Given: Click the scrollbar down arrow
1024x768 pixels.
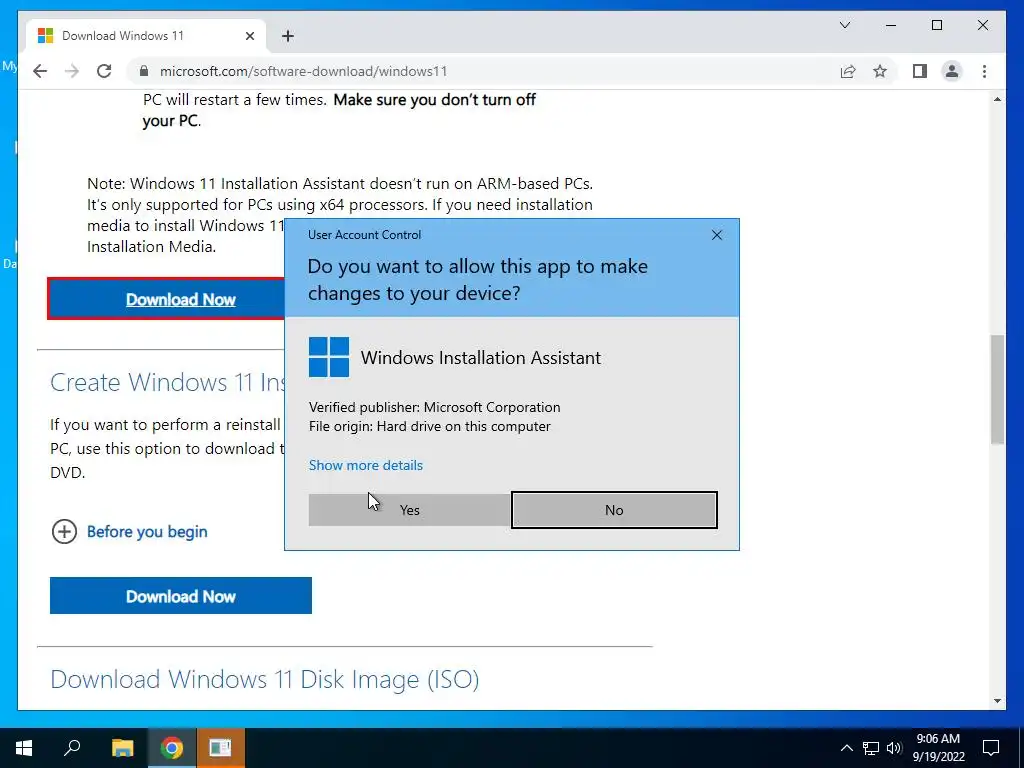Looking at the screenshot, I should tap(997, 701).
